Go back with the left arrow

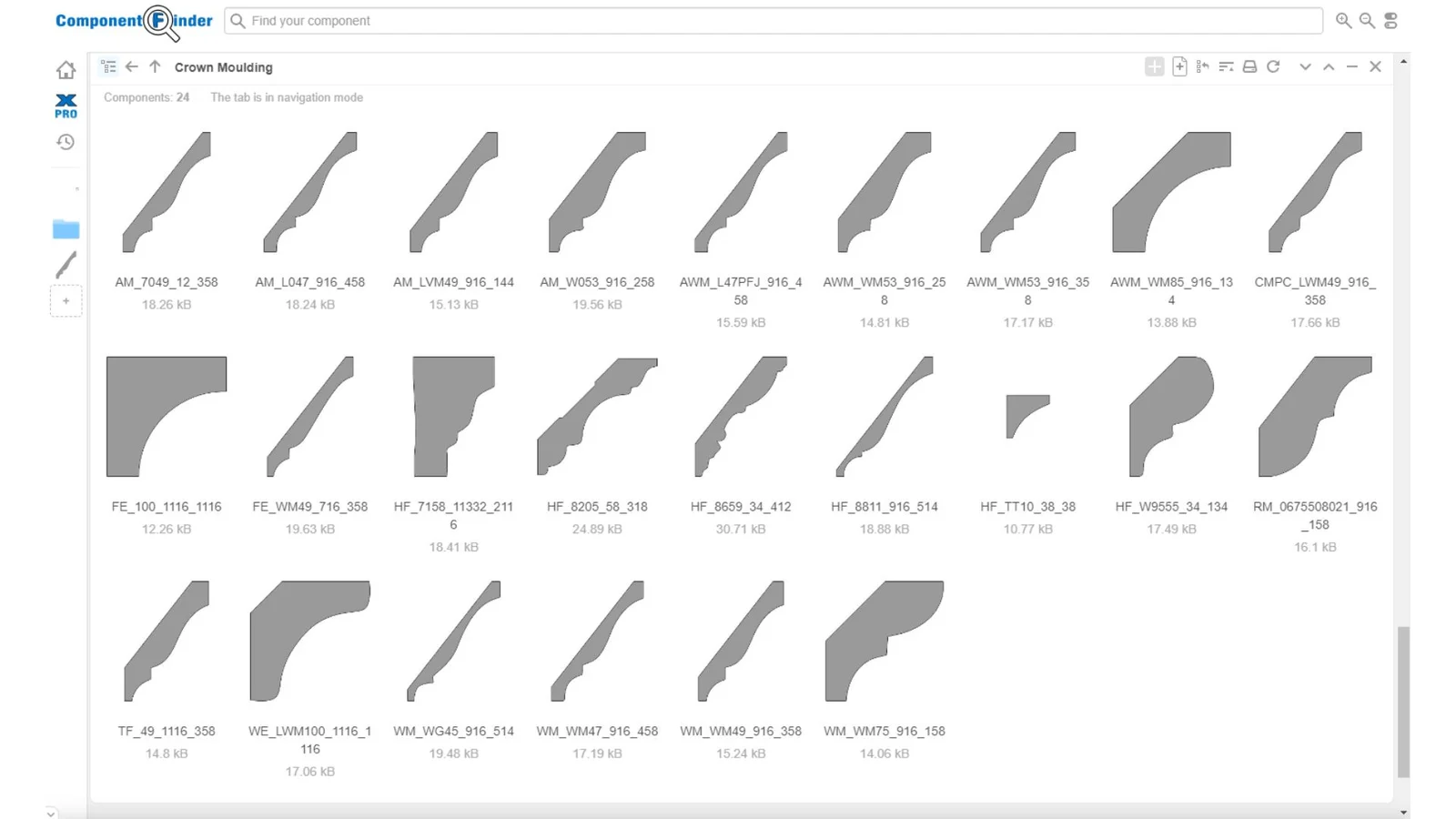point(132,66)
